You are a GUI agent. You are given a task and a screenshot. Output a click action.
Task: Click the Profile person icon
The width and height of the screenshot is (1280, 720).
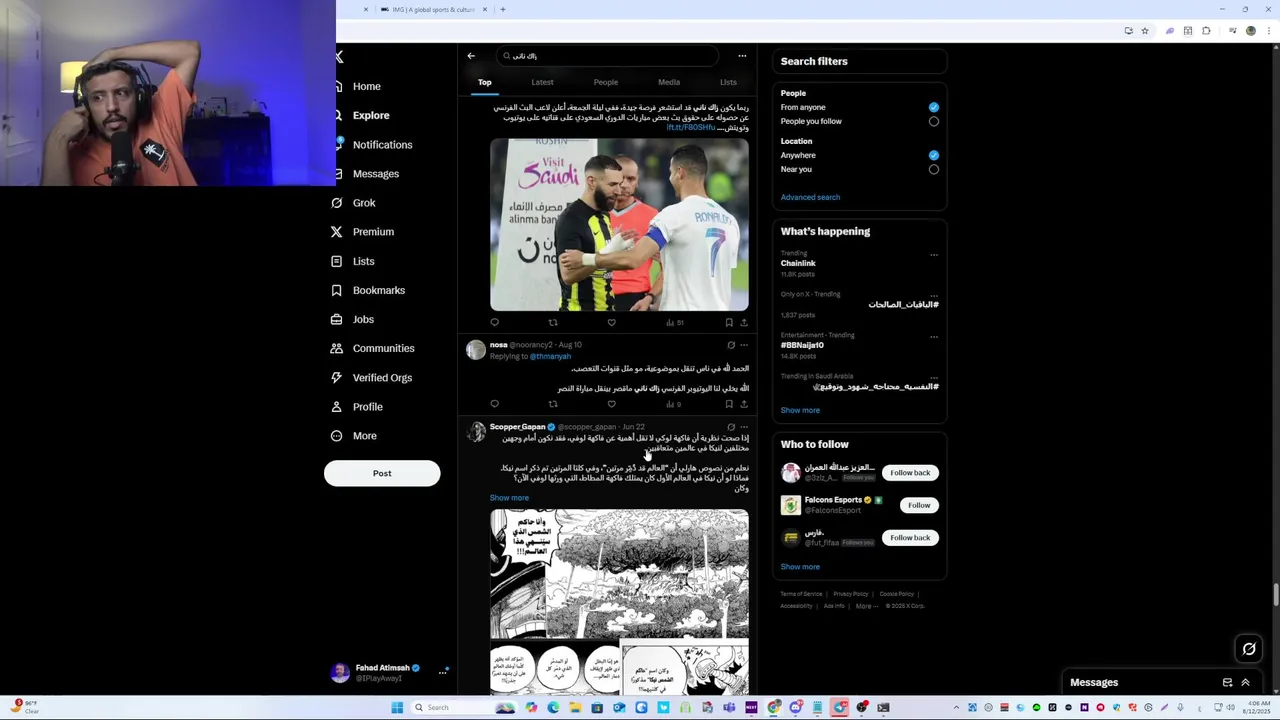[337, 407]
